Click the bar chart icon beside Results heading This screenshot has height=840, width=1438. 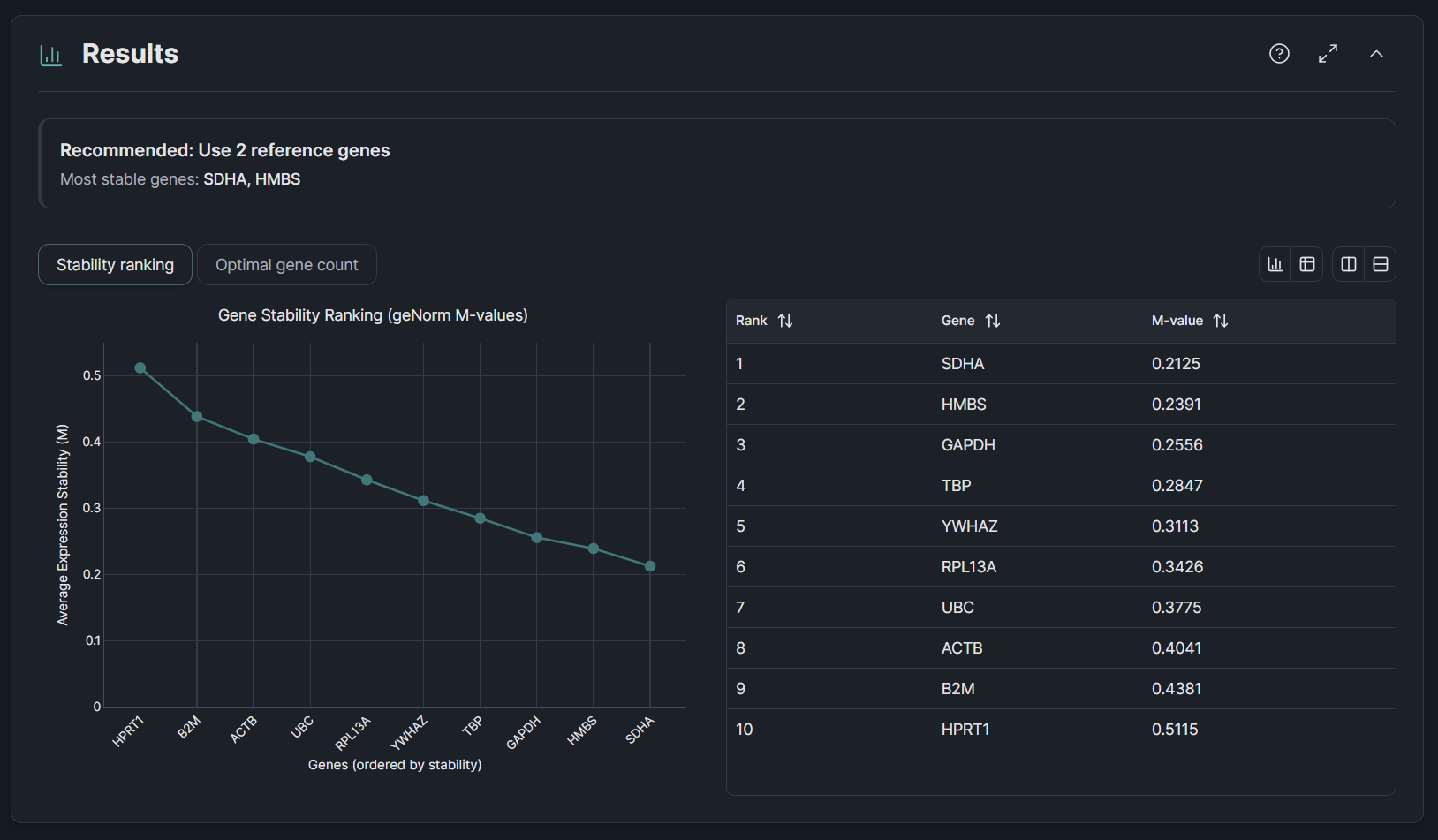50,54
